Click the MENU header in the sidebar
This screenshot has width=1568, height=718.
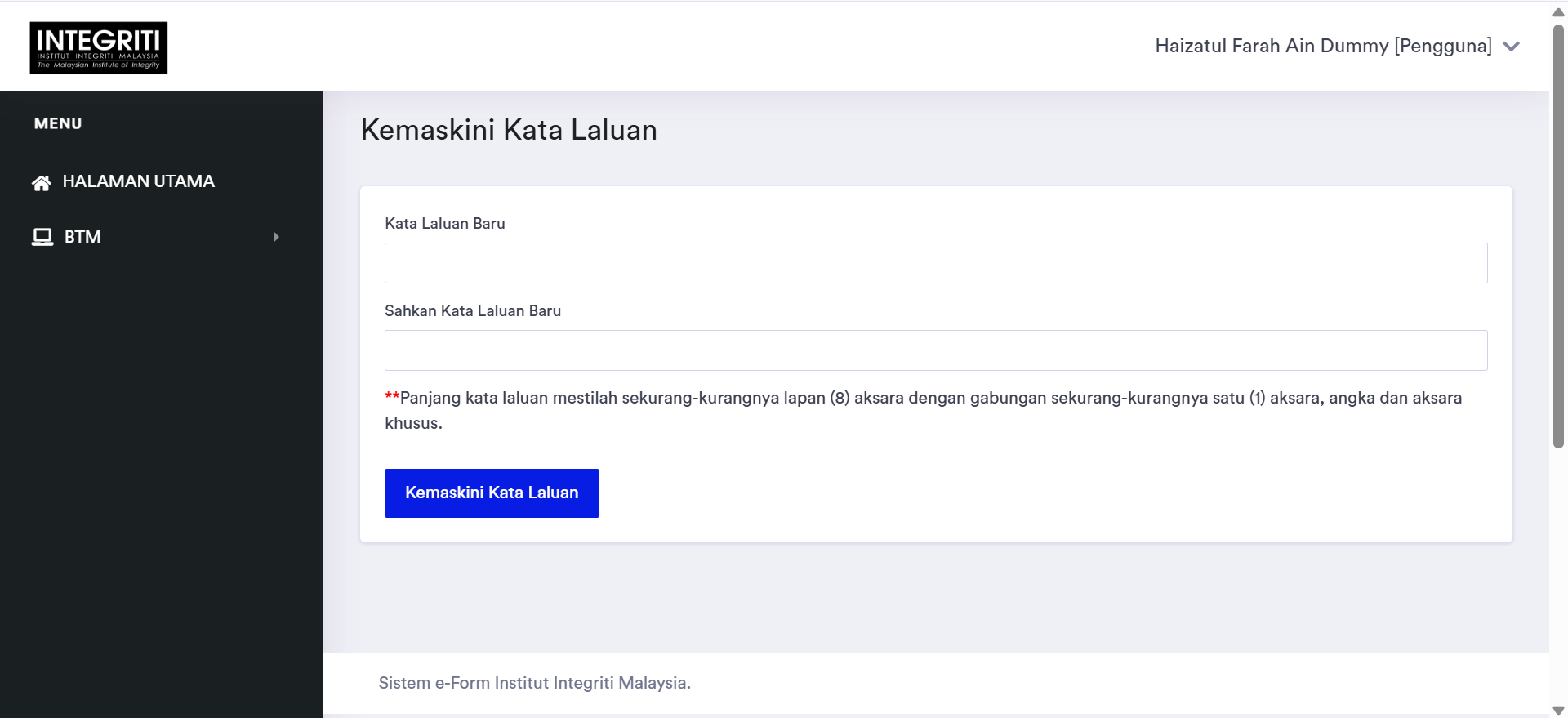click(x=58, y=123)
